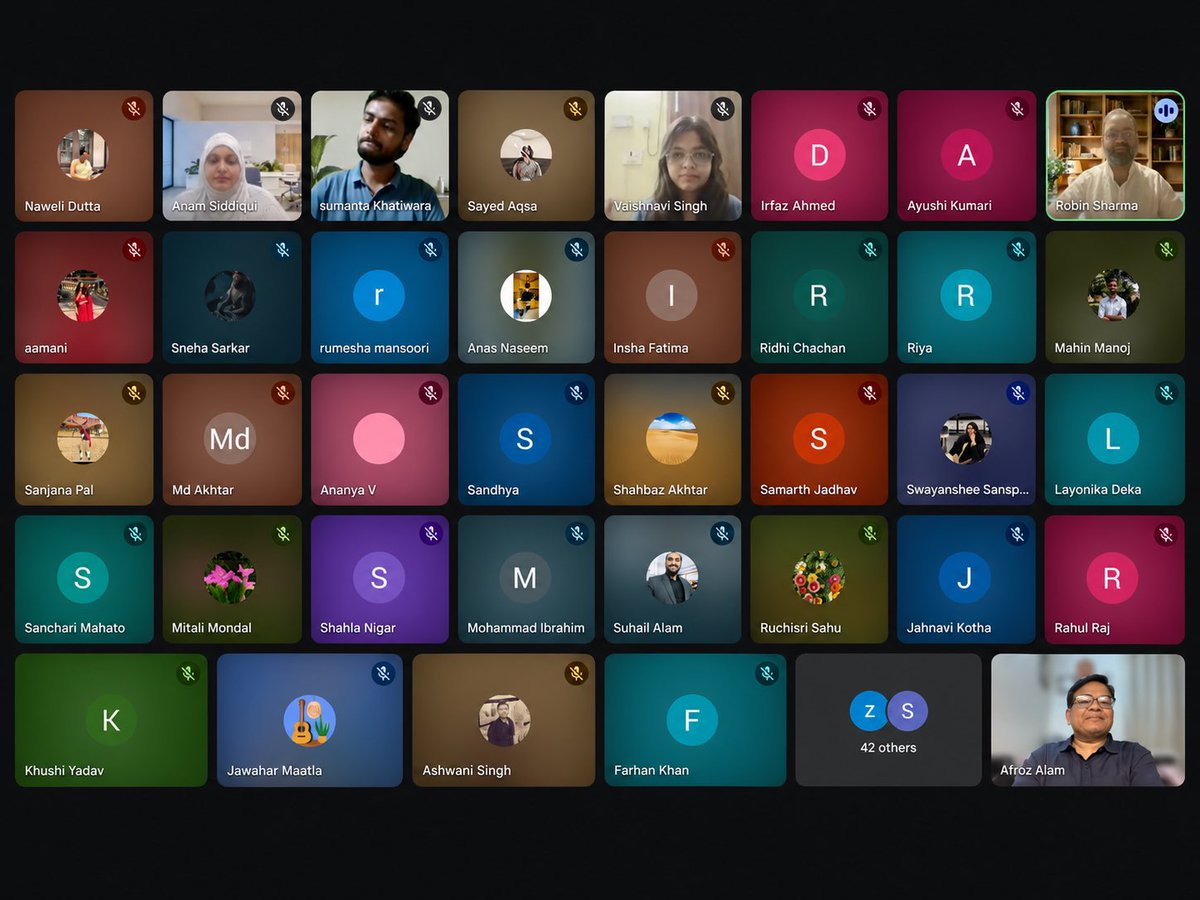
Task: Click muted mic icon on Swayanshee tile
Action: pos(1018,392)
